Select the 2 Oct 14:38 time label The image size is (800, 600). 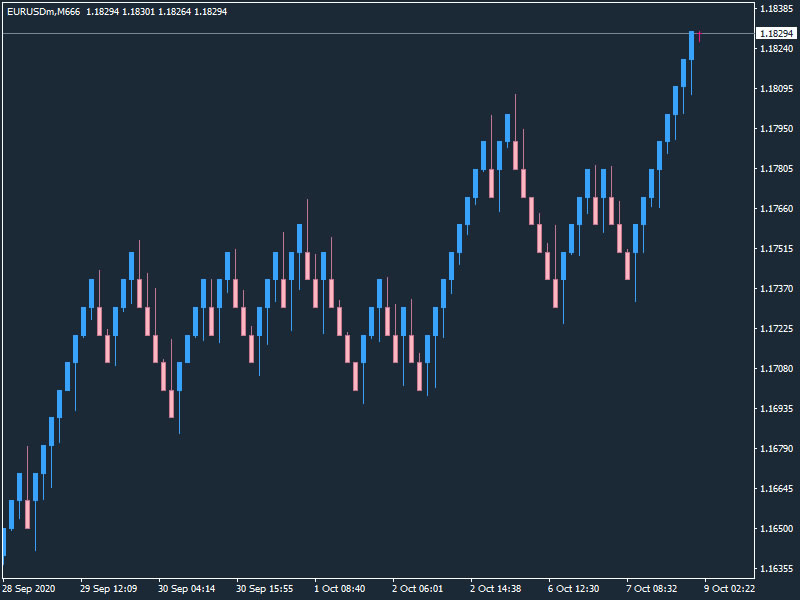tap(497, 589)
